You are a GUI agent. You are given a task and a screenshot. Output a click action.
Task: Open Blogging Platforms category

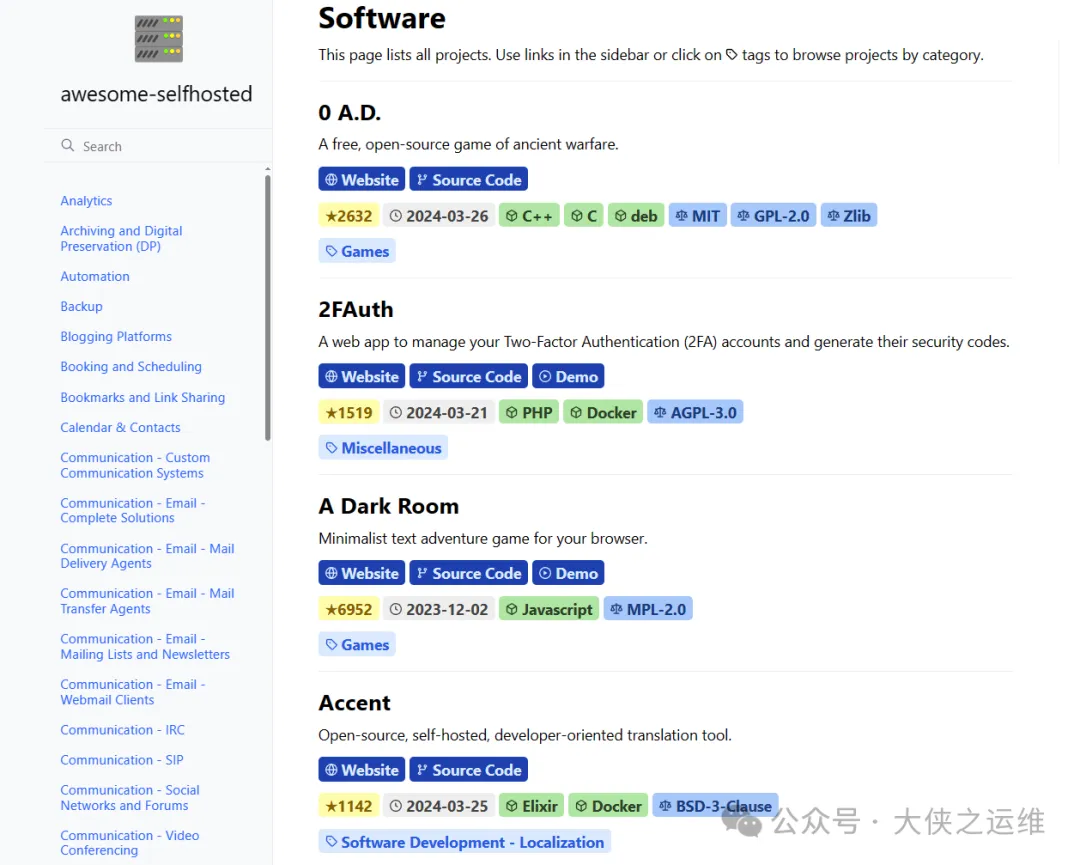116,336
